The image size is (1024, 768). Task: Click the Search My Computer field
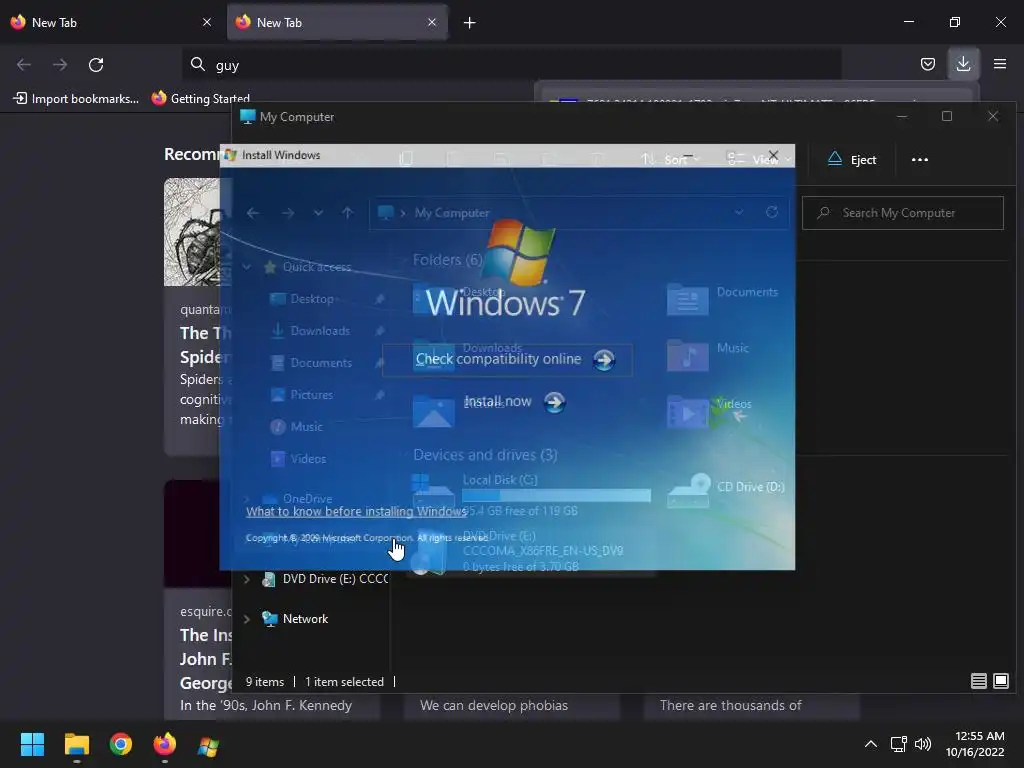[903, 213]
